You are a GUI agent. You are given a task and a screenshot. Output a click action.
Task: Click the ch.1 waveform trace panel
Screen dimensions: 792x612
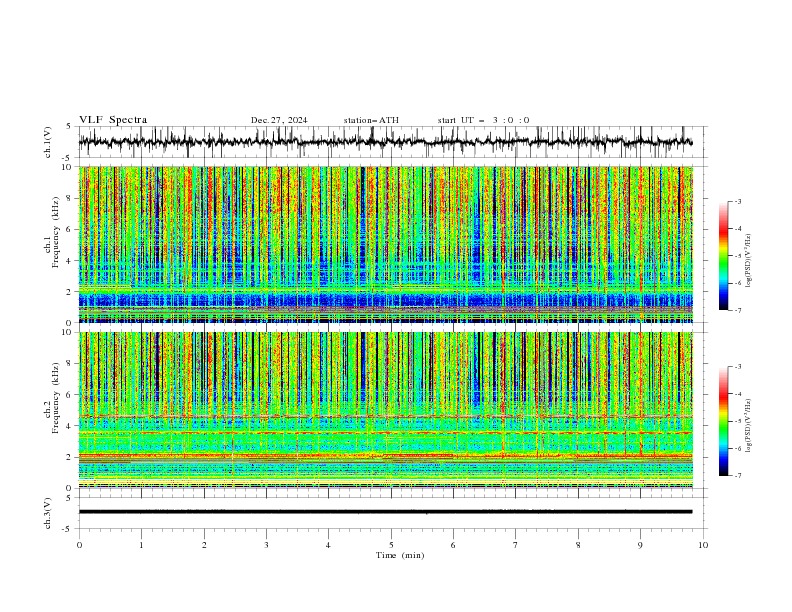(x=392, y=142)
